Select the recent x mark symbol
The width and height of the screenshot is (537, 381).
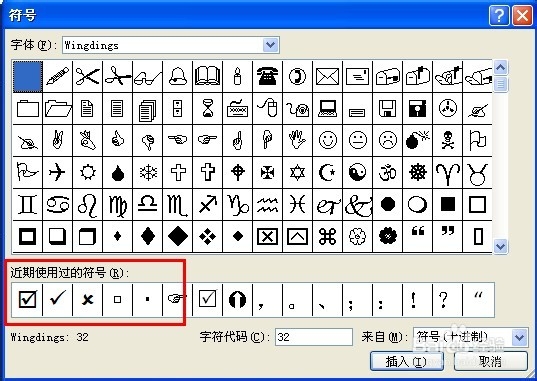(88, 299)
